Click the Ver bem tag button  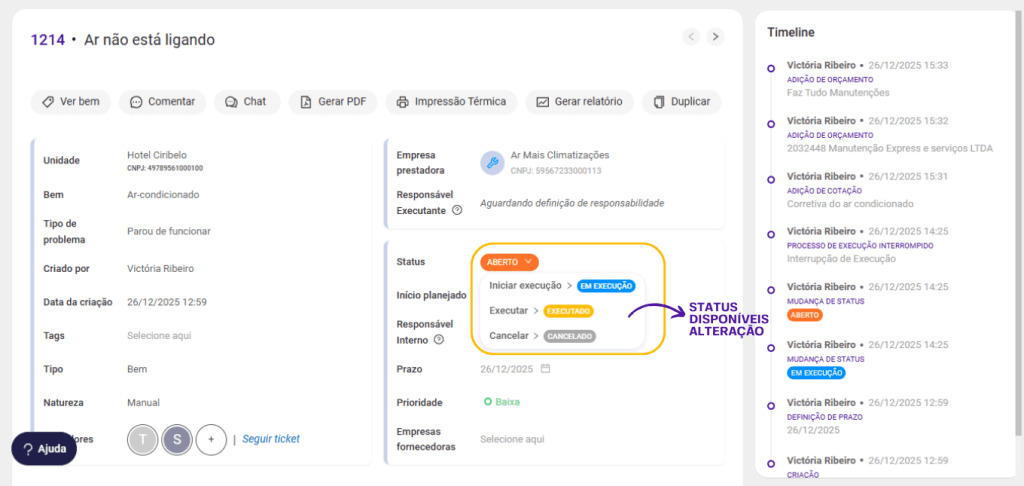tap(70, 102)
